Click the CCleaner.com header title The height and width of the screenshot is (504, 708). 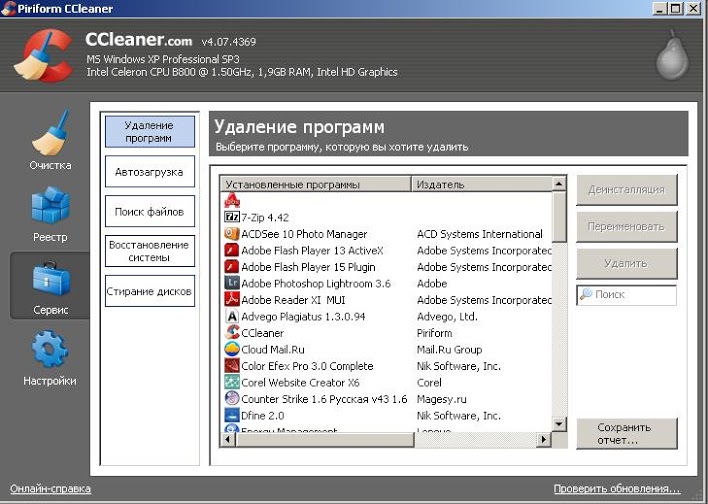pos(139,40)
